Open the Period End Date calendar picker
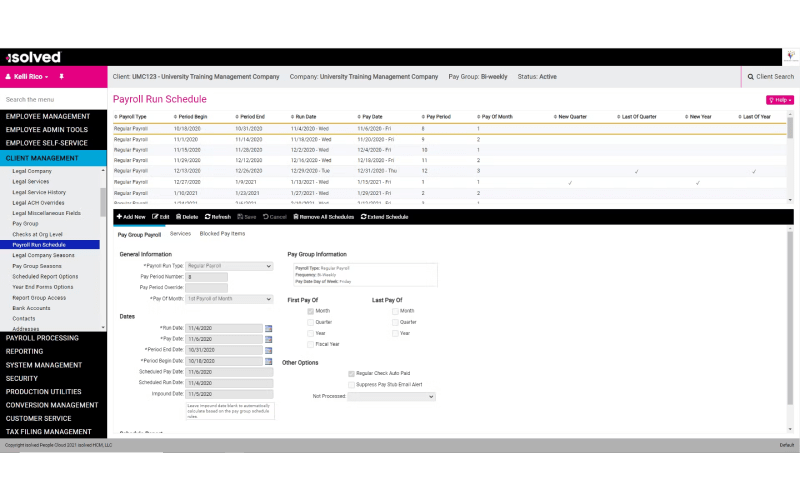 pyautogui.click(x=268, y=350)
